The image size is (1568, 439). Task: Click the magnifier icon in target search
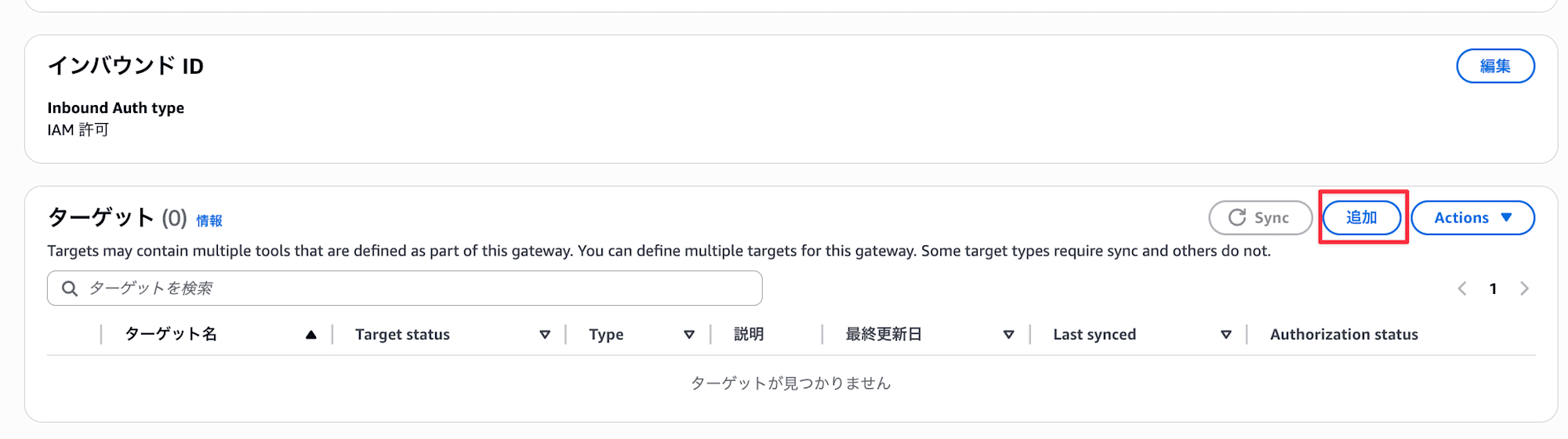[x=70, y=288]
